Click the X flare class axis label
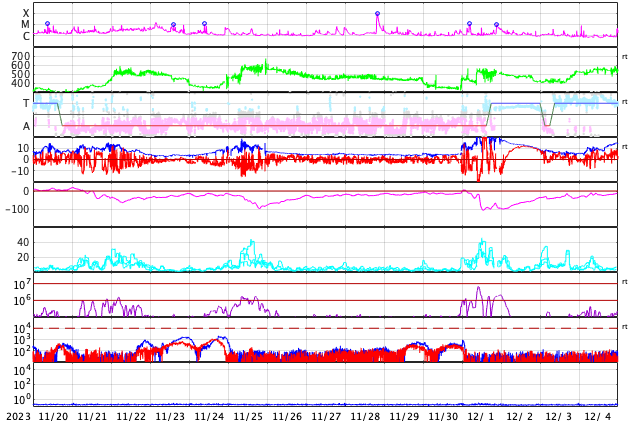The height and width of the screenshot is (424, 634). pos(26,14)
